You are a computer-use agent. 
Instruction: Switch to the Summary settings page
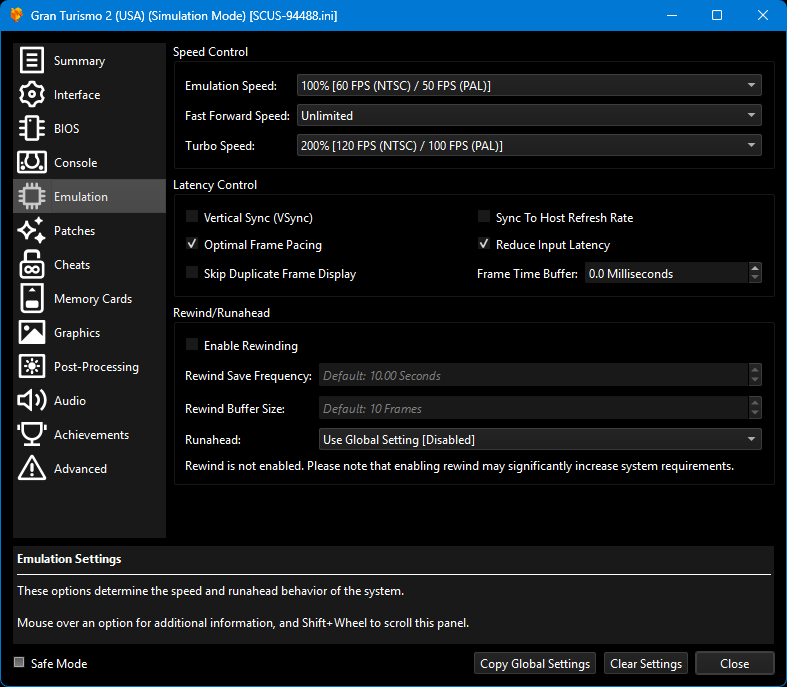tap(79, 61)
